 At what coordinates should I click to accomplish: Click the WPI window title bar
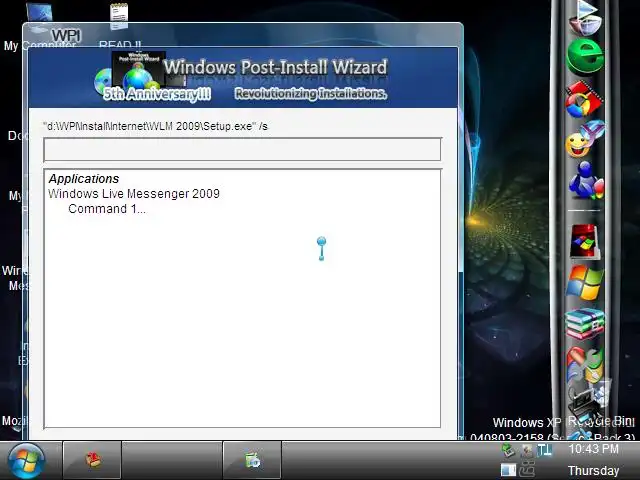coord(243,35)
